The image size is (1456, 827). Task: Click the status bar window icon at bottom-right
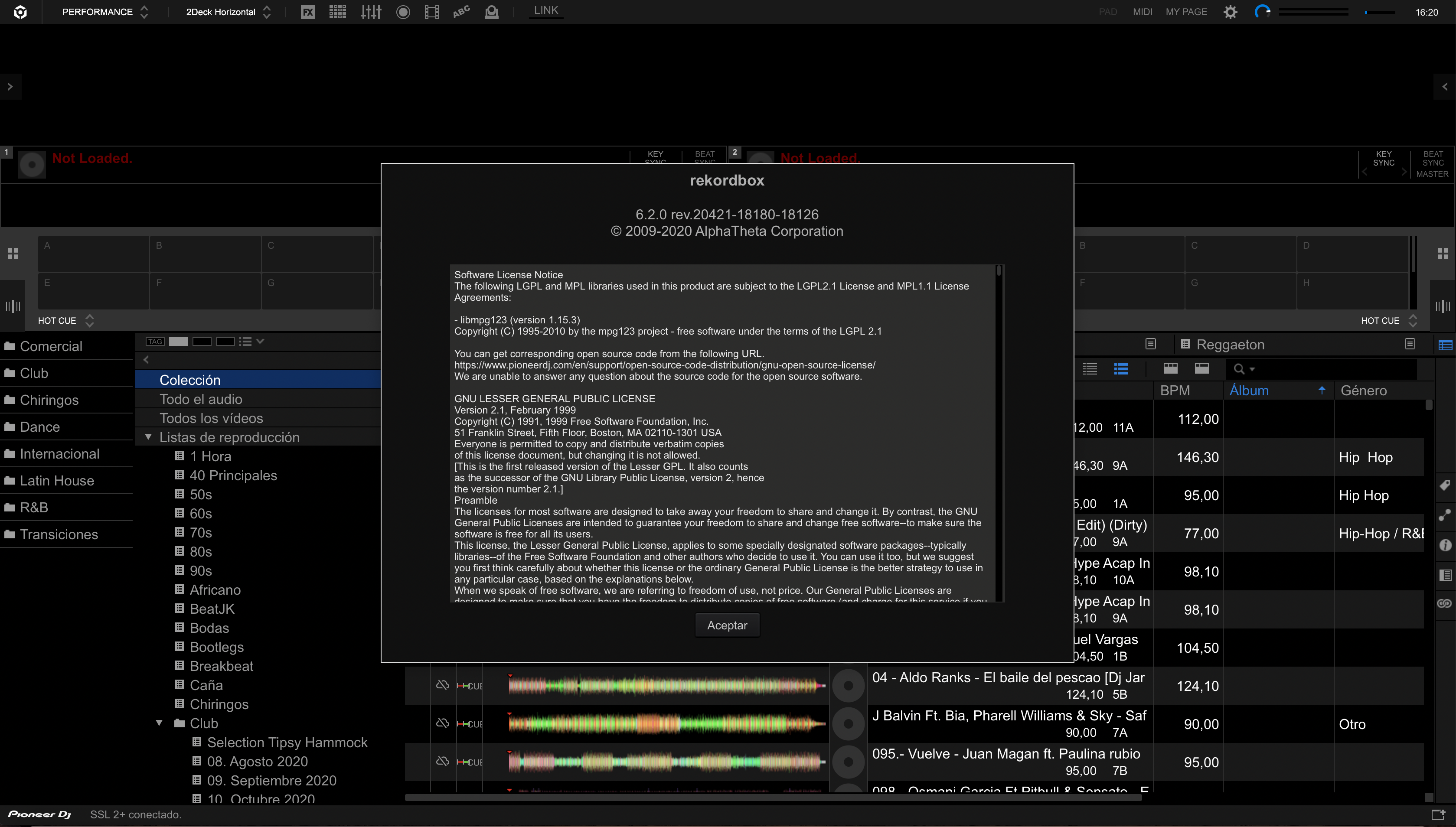coord(1438,814)
